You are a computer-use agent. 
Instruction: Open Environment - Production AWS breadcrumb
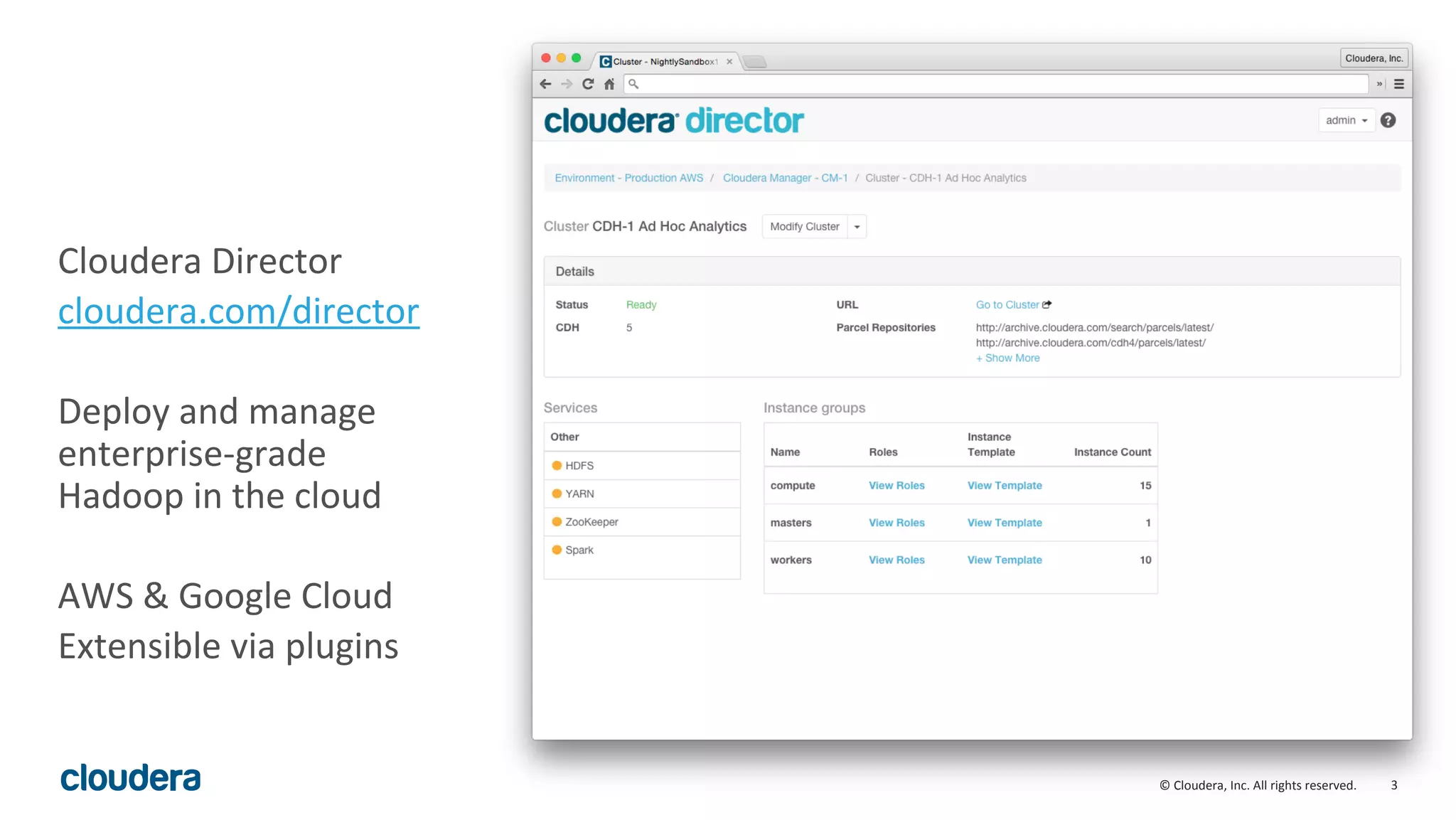coord(628,178)
